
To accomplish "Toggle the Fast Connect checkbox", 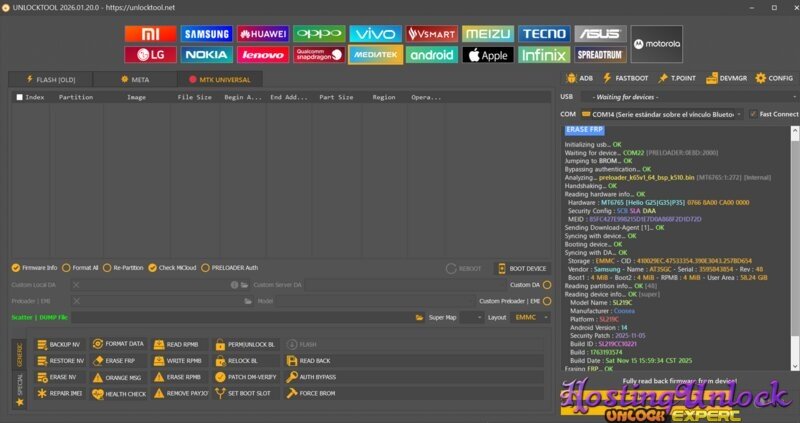I will point(753,114).
